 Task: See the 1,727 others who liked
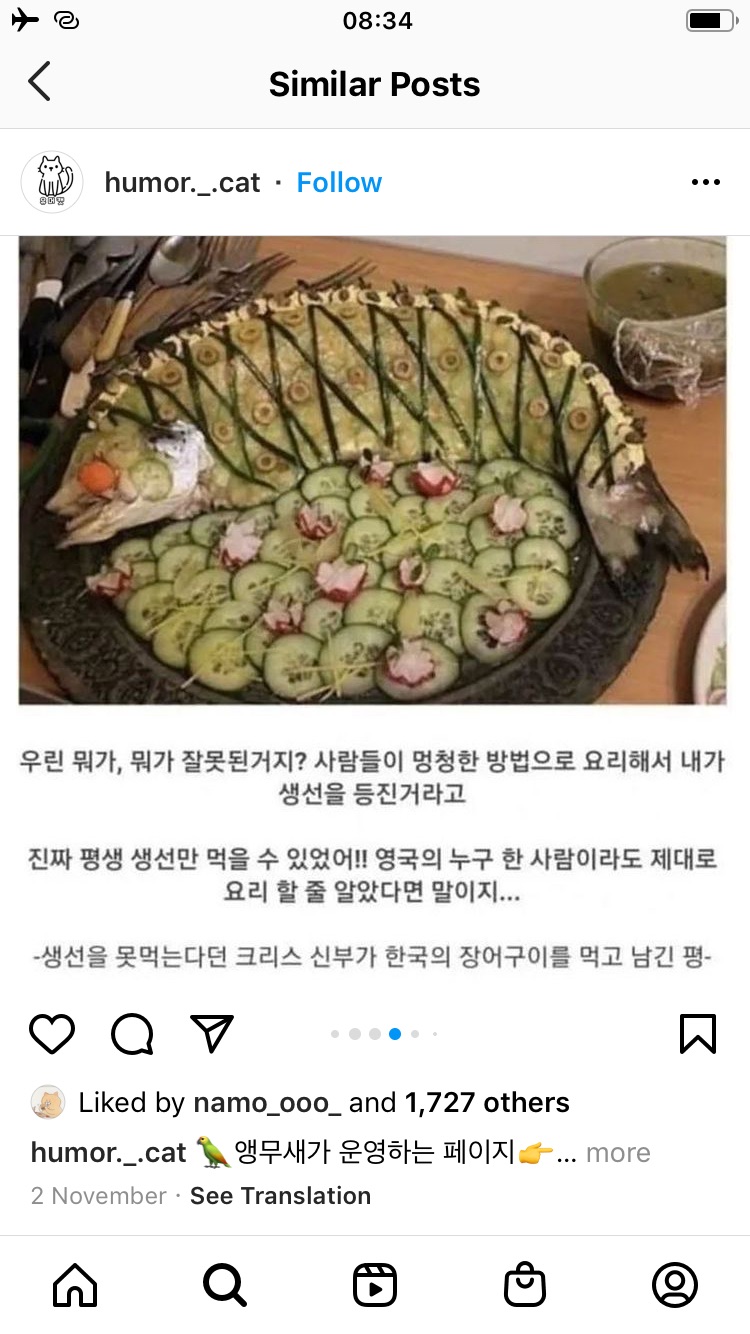[x=487, y=1103]
